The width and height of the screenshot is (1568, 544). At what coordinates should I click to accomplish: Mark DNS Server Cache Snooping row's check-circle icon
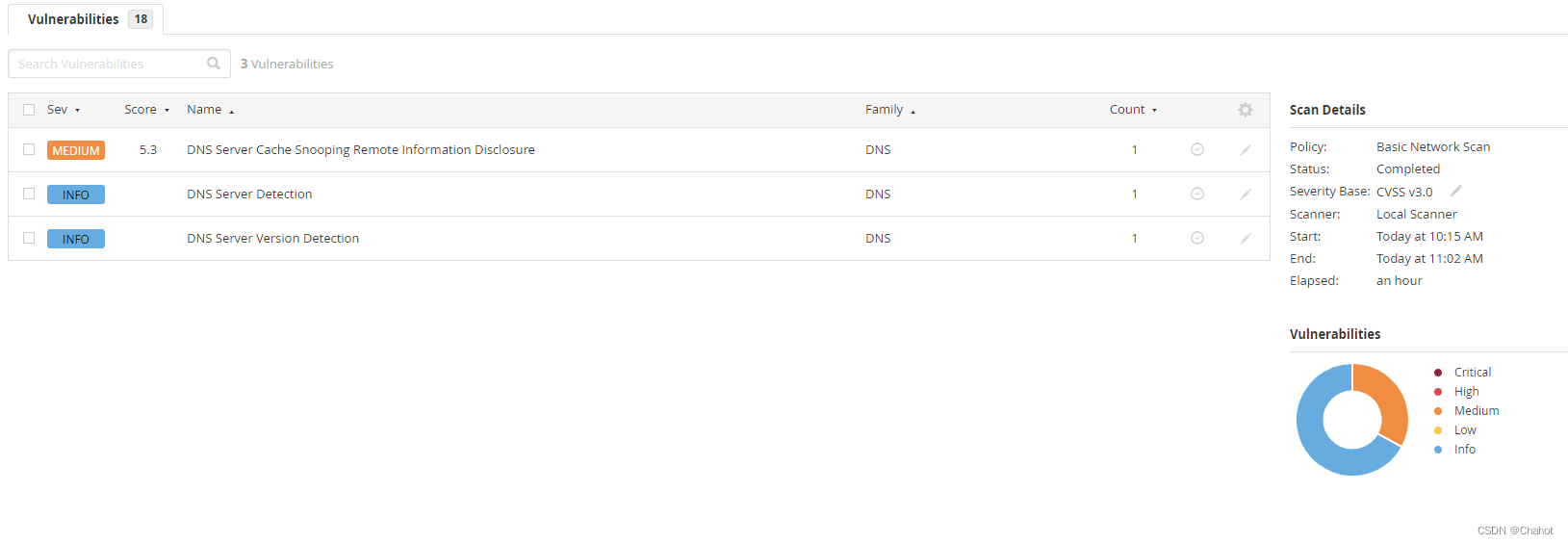tap(1197, 149)
